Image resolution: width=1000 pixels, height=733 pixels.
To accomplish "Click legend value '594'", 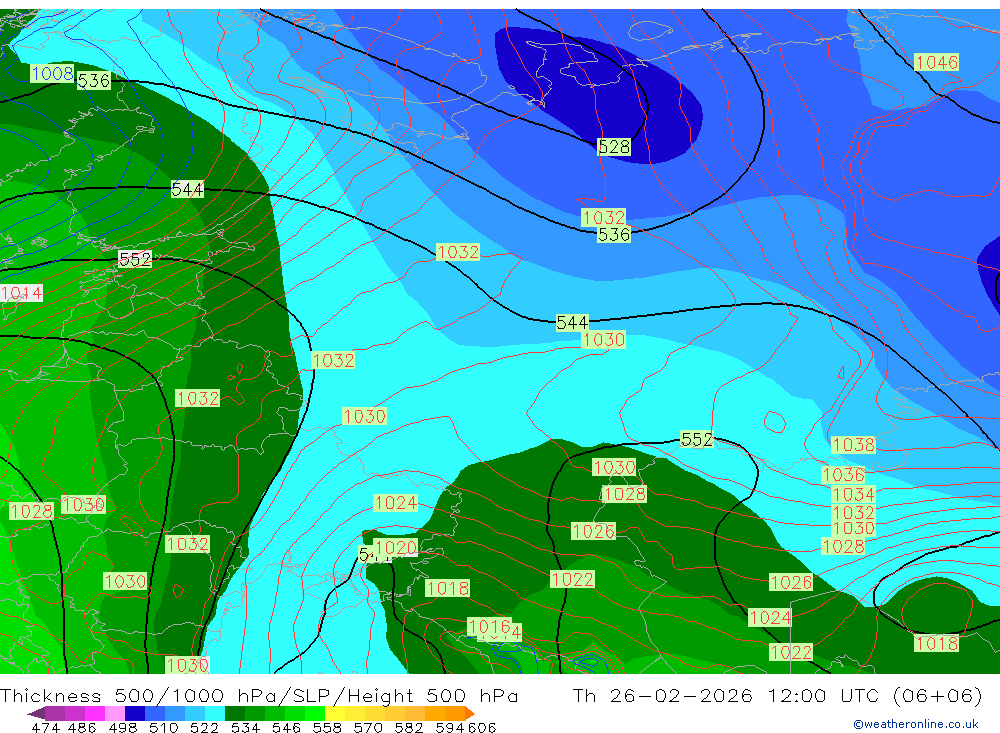I will point(450,727).
